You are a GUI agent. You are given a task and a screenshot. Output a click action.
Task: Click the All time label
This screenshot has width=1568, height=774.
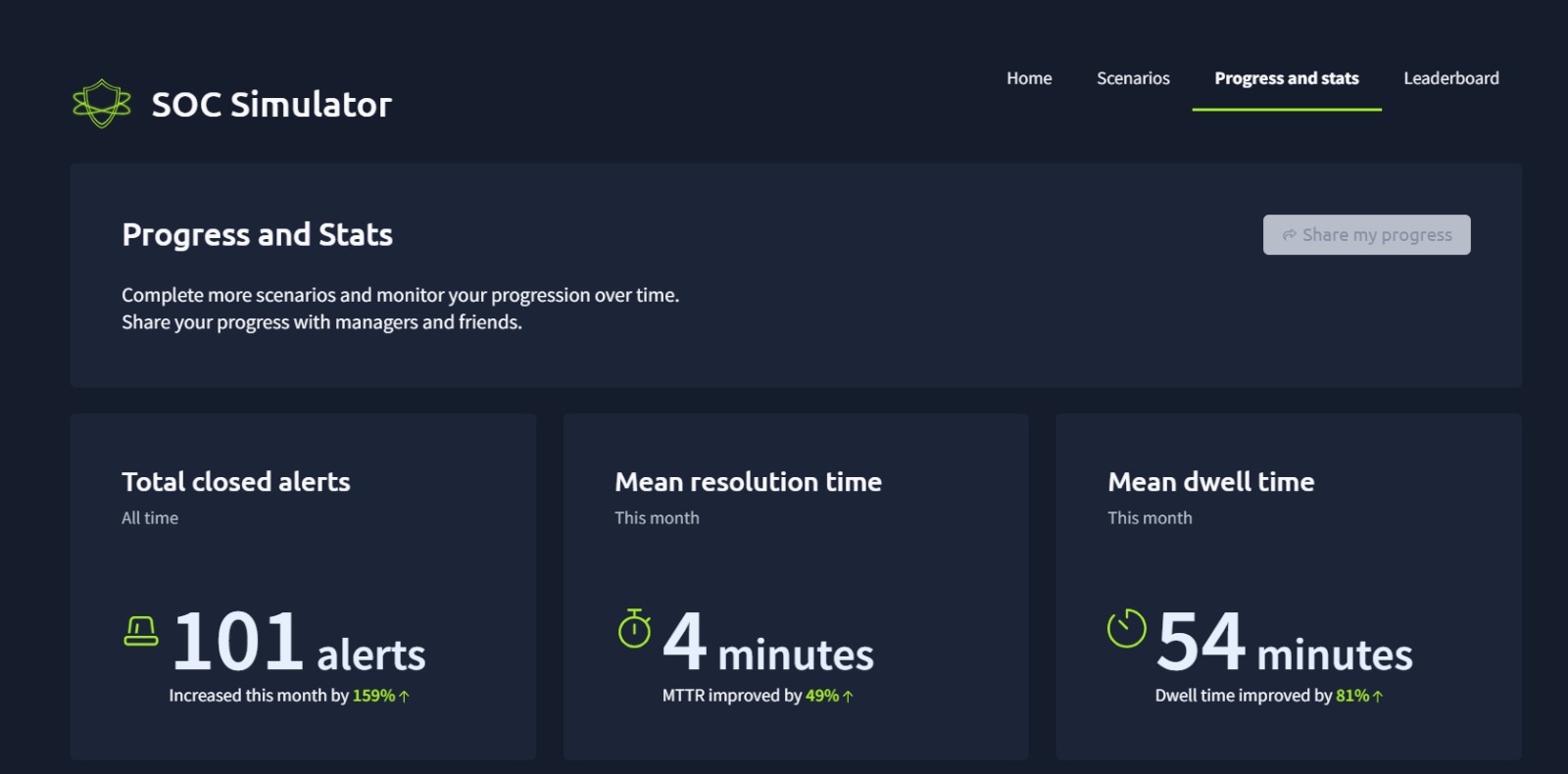coord(150,518)
